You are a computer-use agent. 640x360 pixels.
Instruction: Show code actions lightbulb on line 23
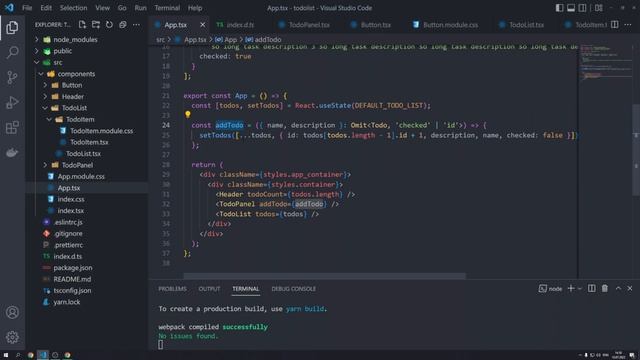[x=188, y=115]
